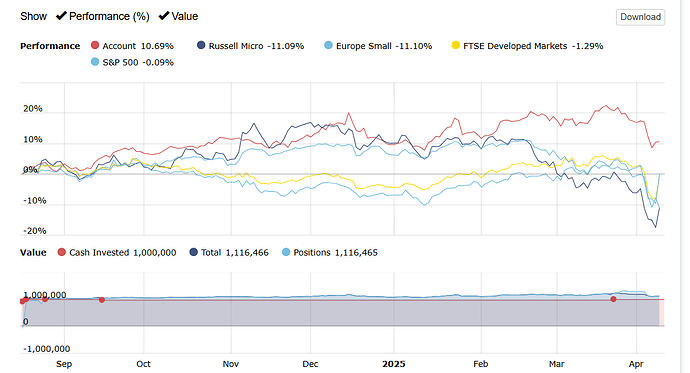Screen dimensions: 690x373
Task: Click the Europe Small -11.10% legend label
Action: (x=384, y=46)
